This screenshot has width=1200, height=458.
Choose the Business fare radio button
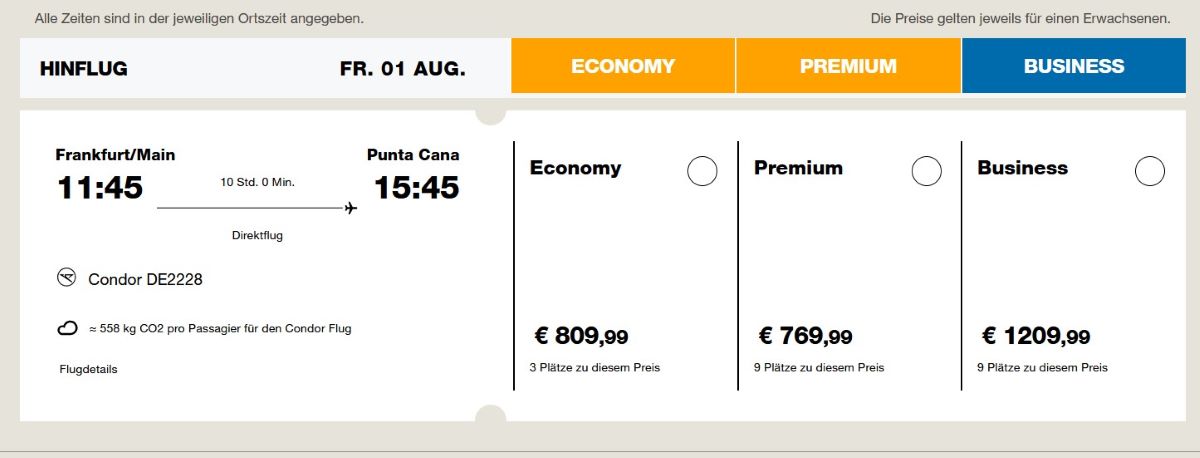click(1150, 171)
